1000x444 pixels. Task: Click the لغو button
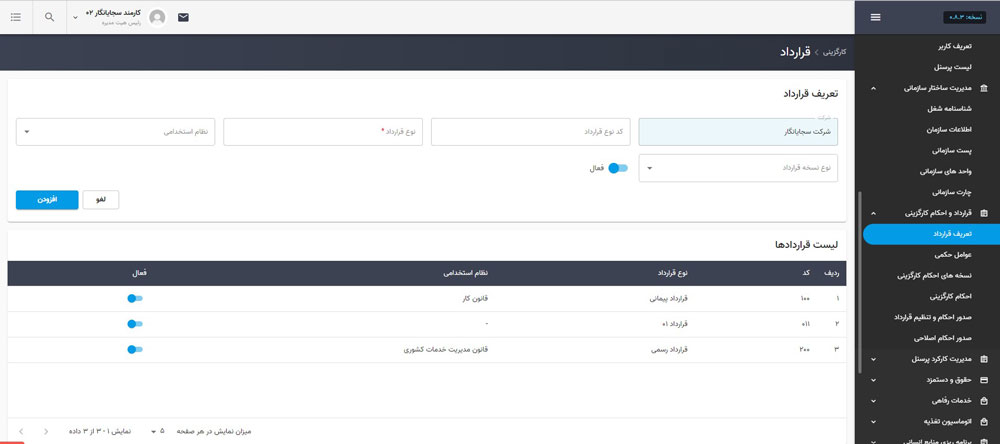click(x=100, y=200)
